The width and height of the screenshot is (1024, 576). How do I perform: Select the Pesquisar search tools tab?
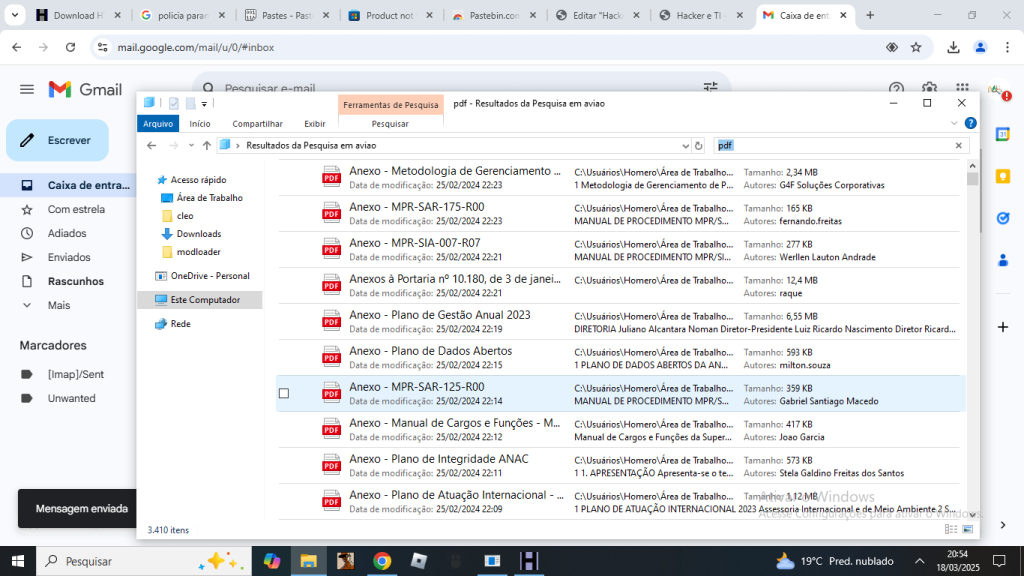390,124
